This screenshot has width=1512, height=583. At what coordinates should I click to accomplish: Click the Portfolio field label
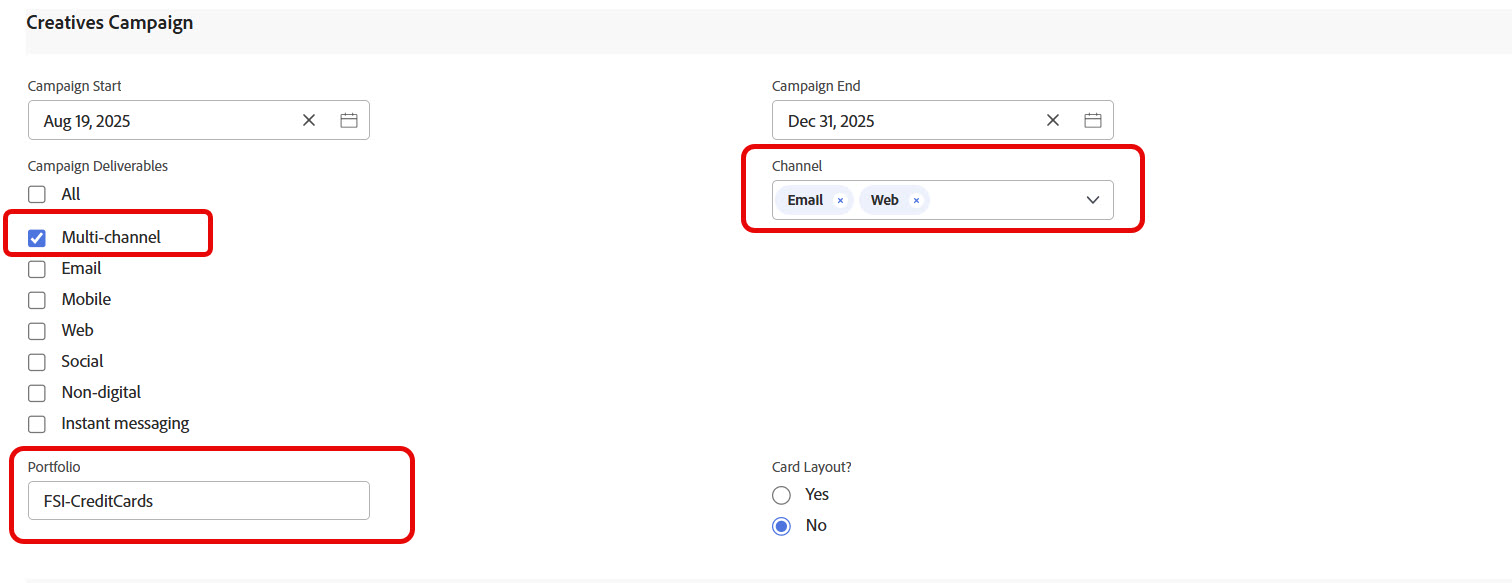(54, 467)
